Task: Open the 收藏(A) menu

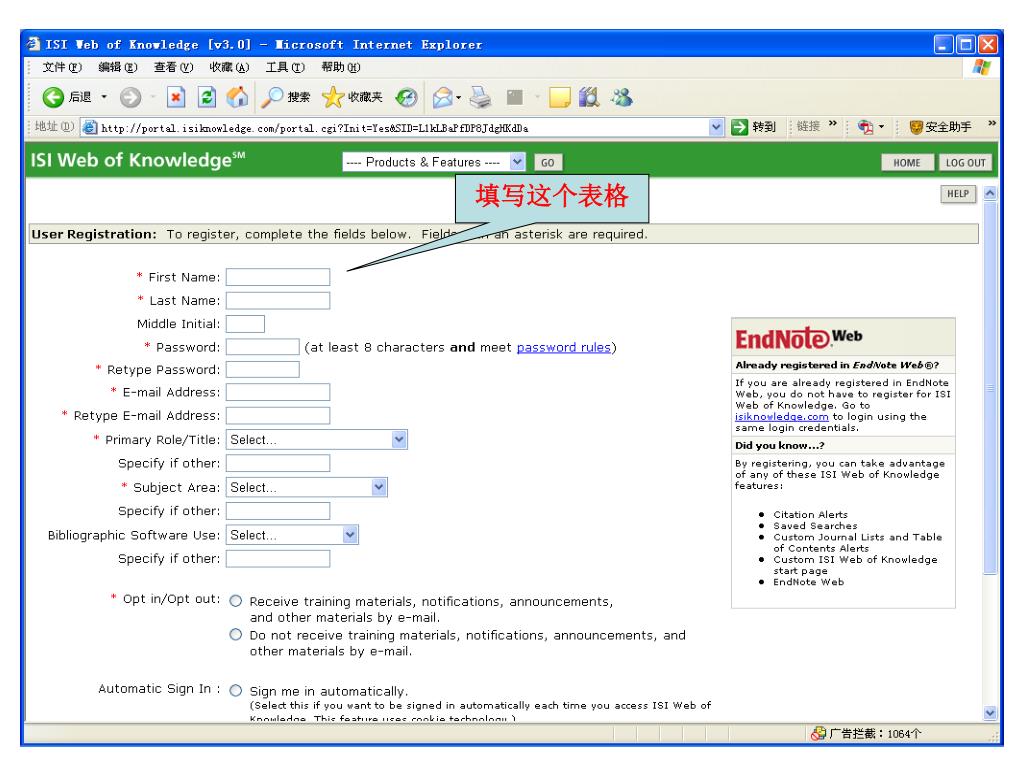Action: click(x=229, y=67)
